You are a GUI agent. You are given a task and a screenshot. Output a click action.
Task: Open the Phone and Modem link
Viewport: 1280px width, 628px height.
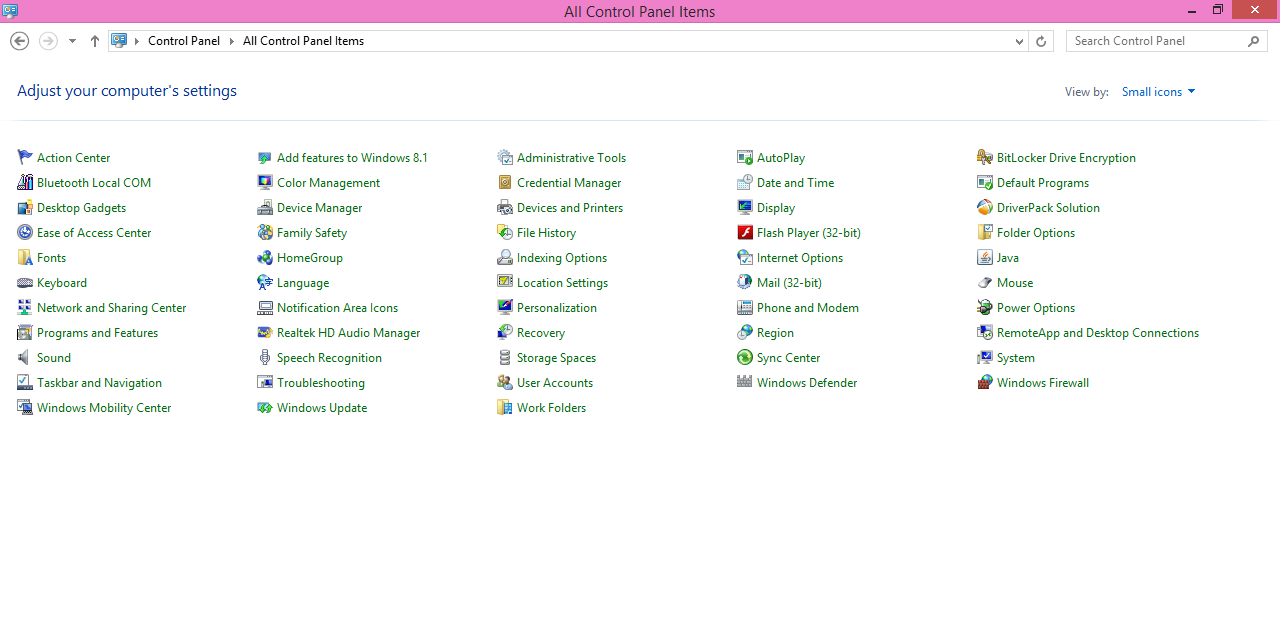coord(808,308)
